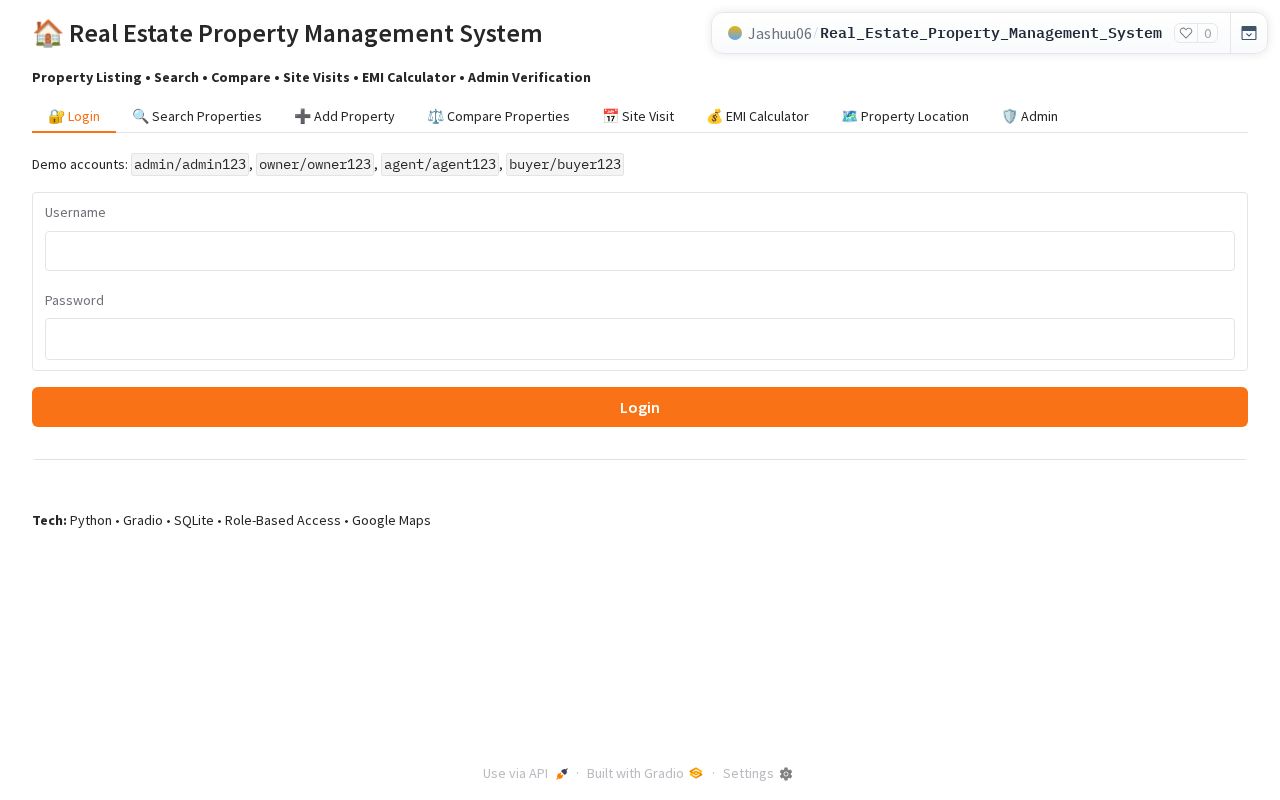Click the owner/owner123 demo account text
The height and width of the screenshot is (800, 1280).
point(315,164)
